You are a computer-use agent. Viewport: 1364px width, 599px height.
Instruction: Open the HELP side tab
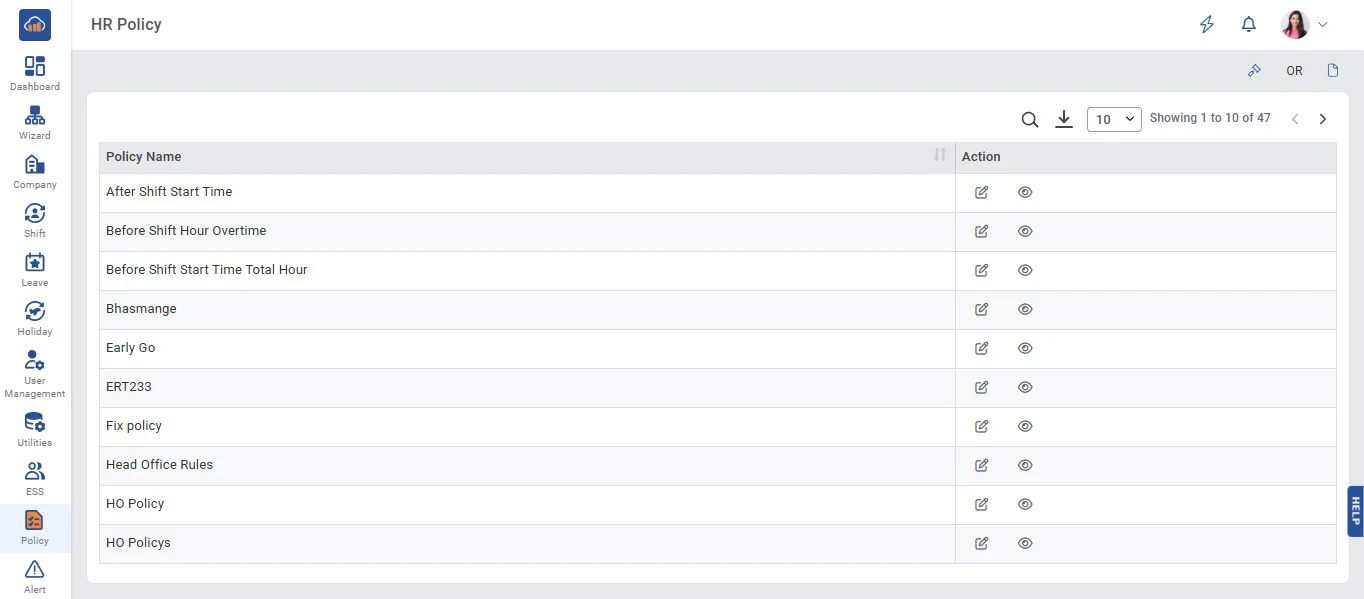point(1355,511)
